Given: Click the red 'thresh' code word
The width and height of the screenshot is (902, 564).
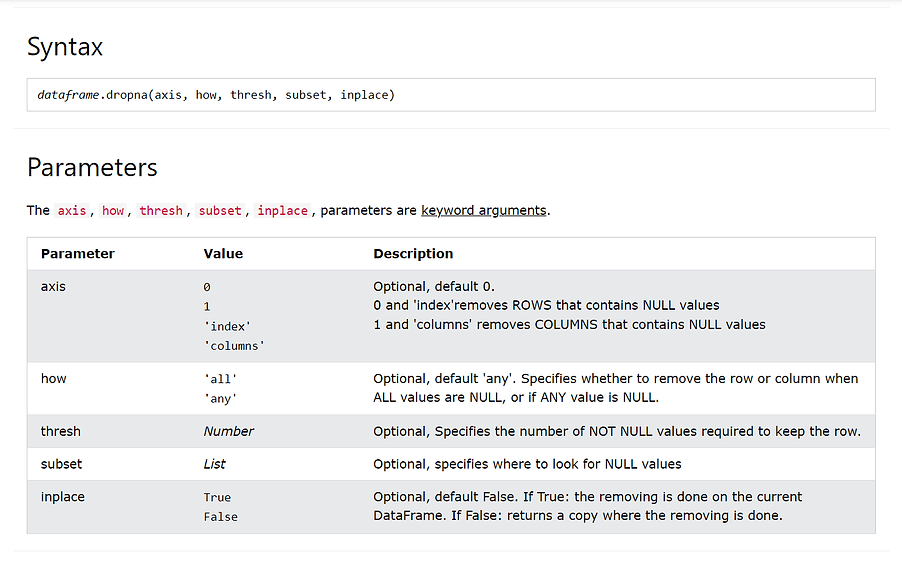Looking at the screenshot, I should pyautogui.click(x=161, y=211).
